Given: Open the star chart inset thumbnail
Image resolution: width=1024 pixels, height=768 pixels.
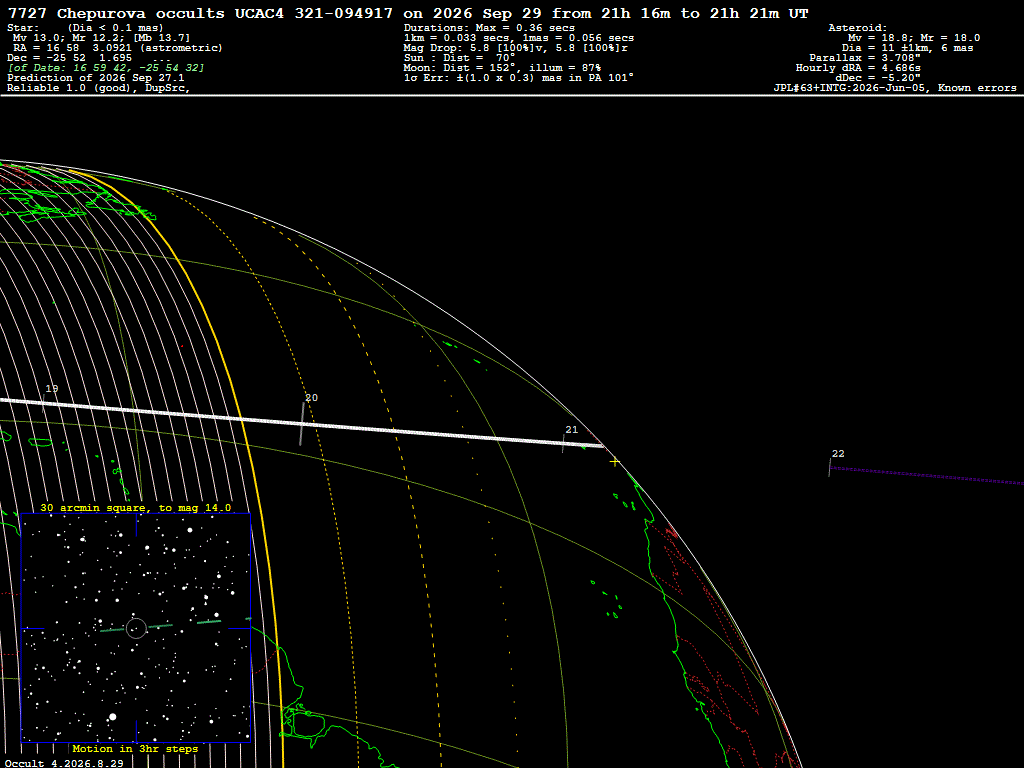Looking at the screenshot, I should (136, 628).
